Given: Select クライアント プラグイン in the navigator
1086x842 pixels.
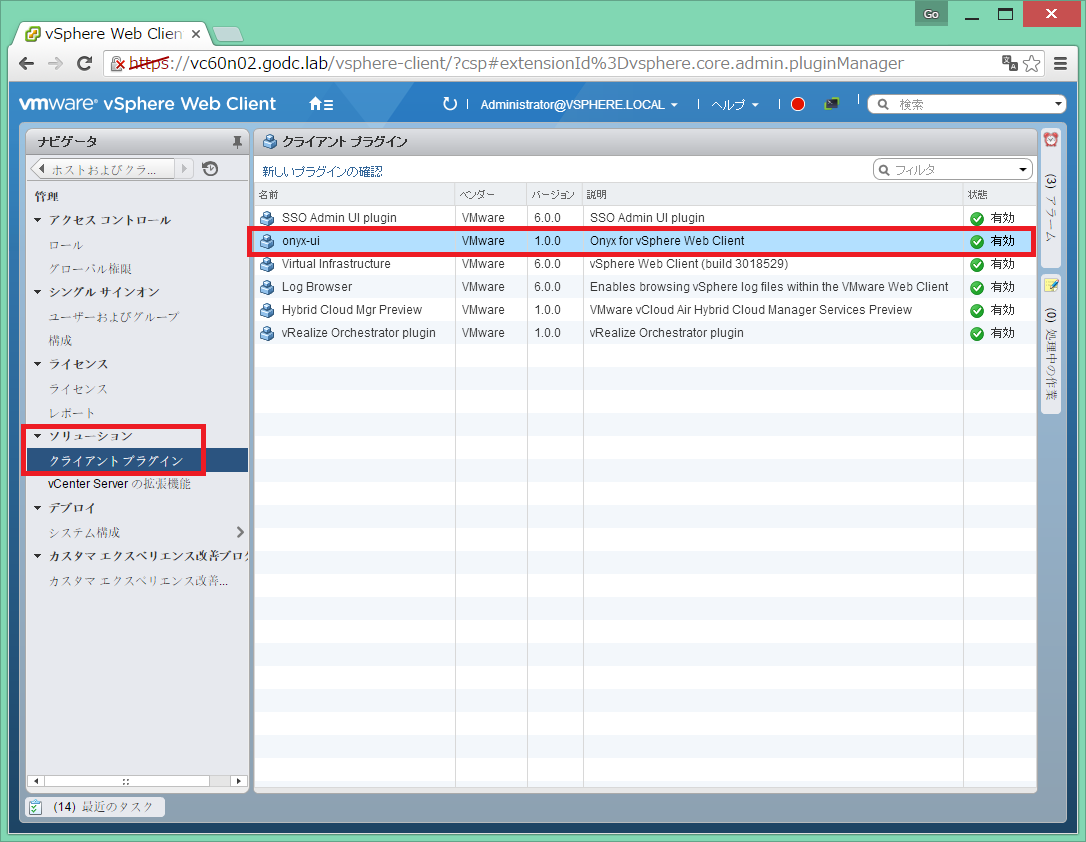Looking at the screenshot, I should [x=137, y=460].
